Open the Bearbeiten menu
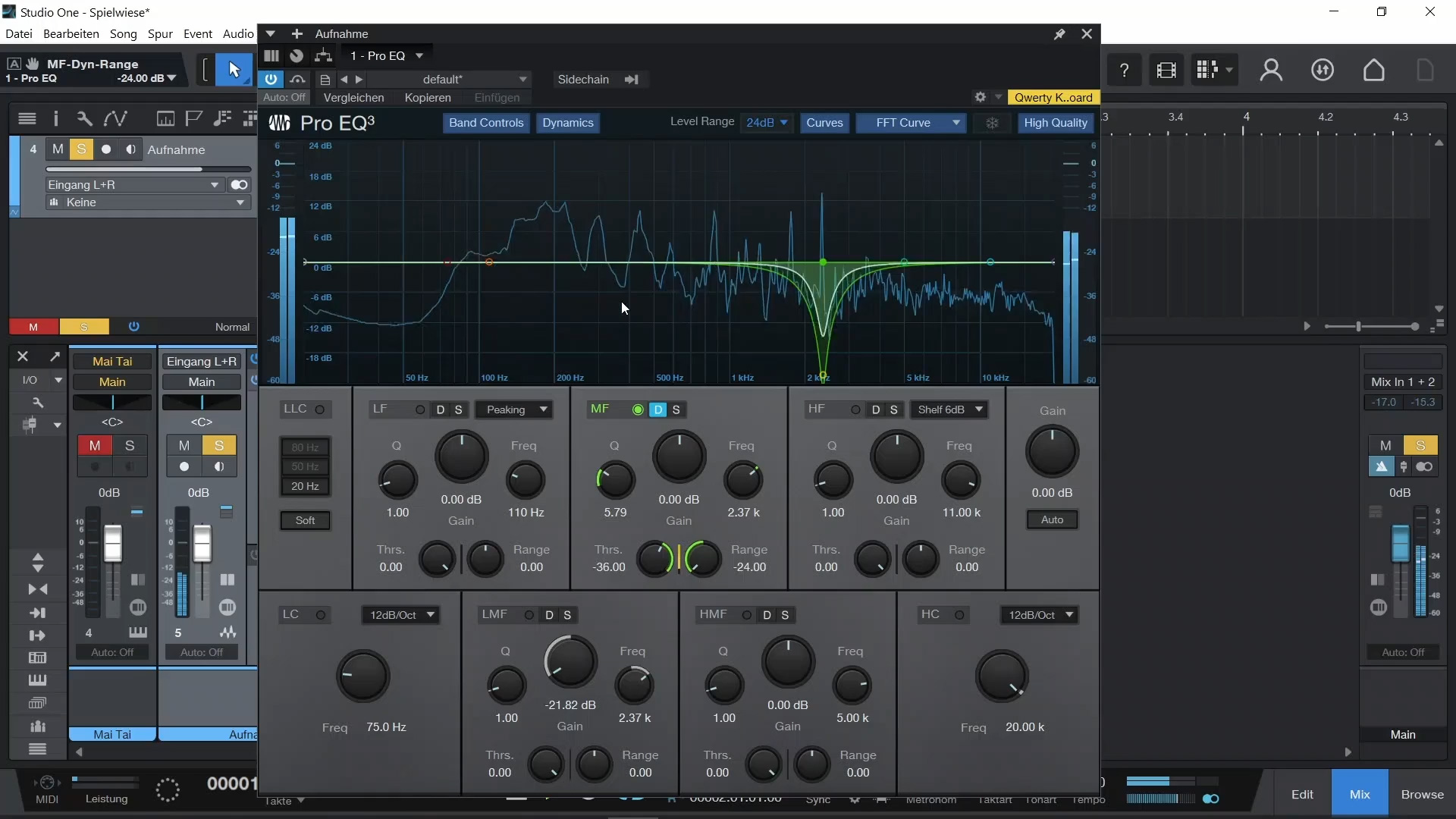The image size is (1456, 819). 71,33
